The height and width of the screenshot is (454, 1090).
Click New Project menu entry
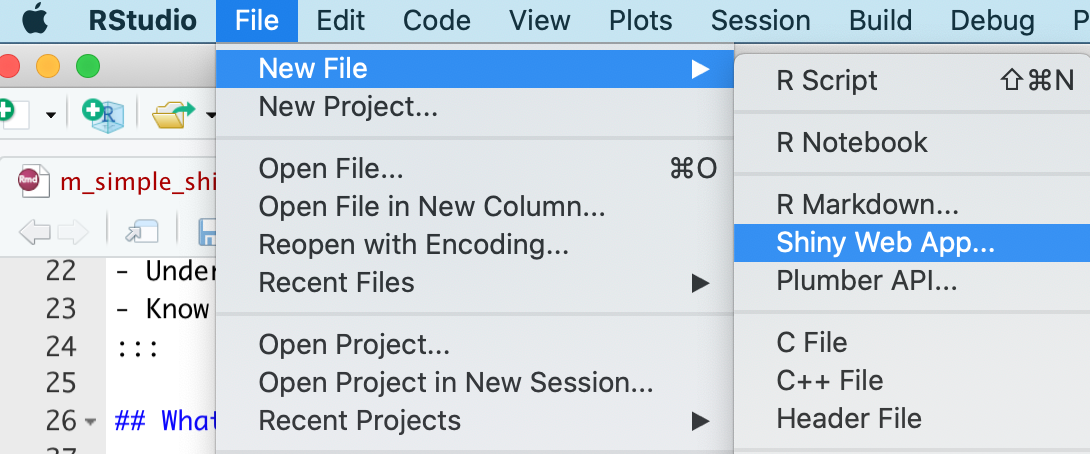tap(348, 106)
